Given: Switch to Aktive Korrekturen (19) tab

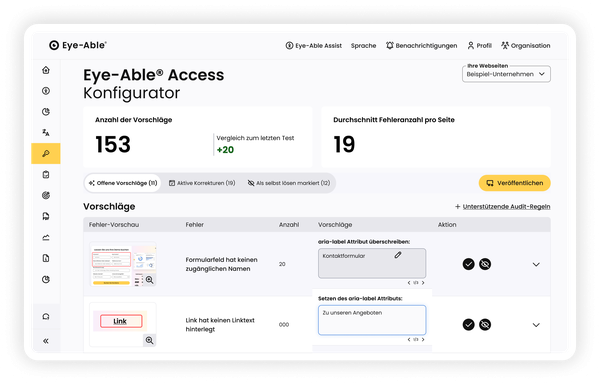Looking at the screenshot, I should pos(202,183).
